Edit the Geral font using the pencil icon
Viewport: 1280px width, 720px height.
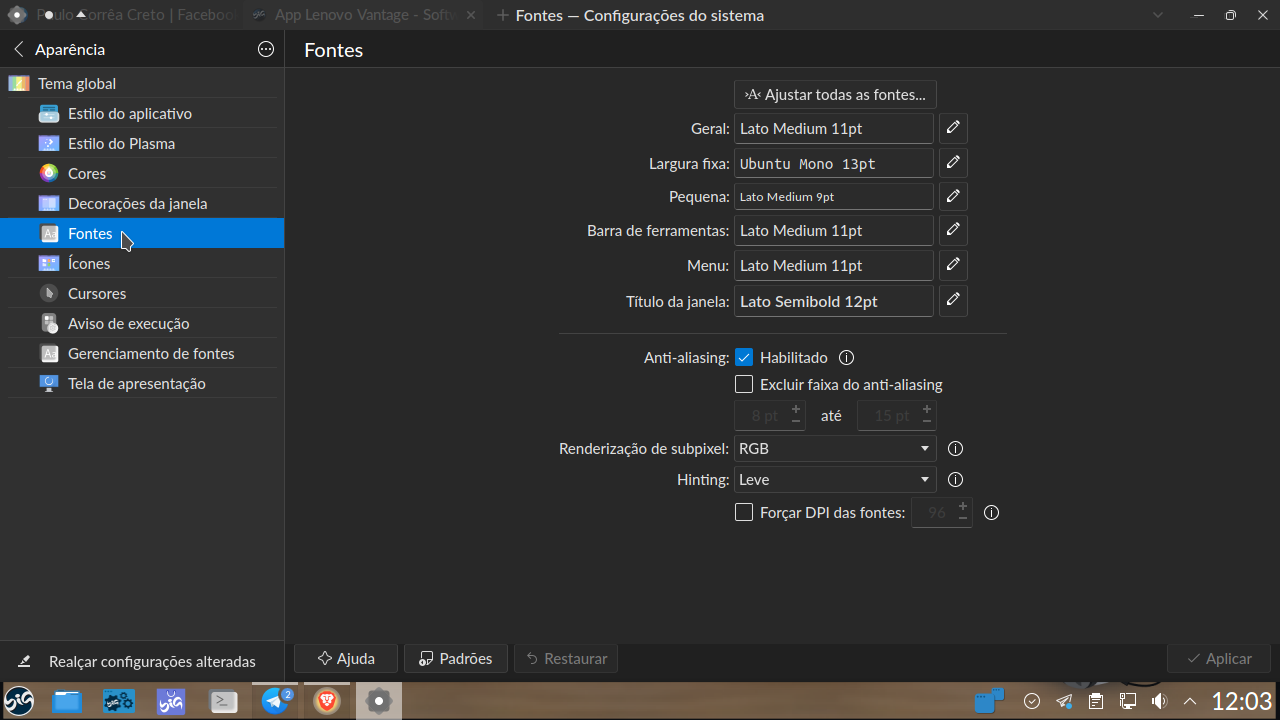[x=952, y=128]
